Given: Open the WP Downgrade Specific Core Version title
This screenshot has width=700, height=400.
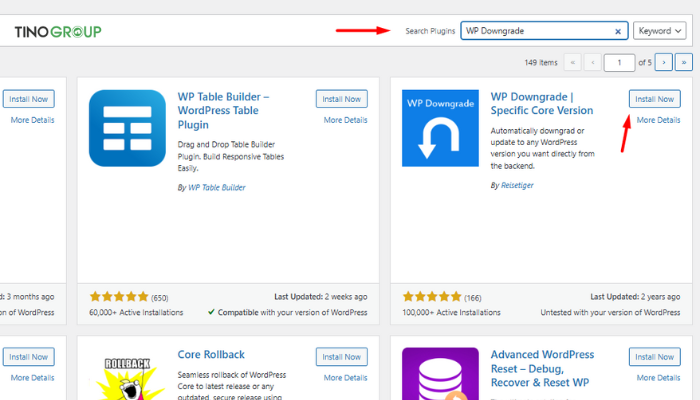Looking at the screenshot, I should pyautogui.click(x=542, y=104).
